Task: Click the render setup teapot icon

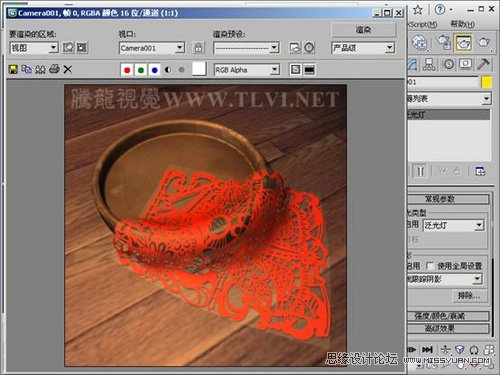Action: [445, 42]
